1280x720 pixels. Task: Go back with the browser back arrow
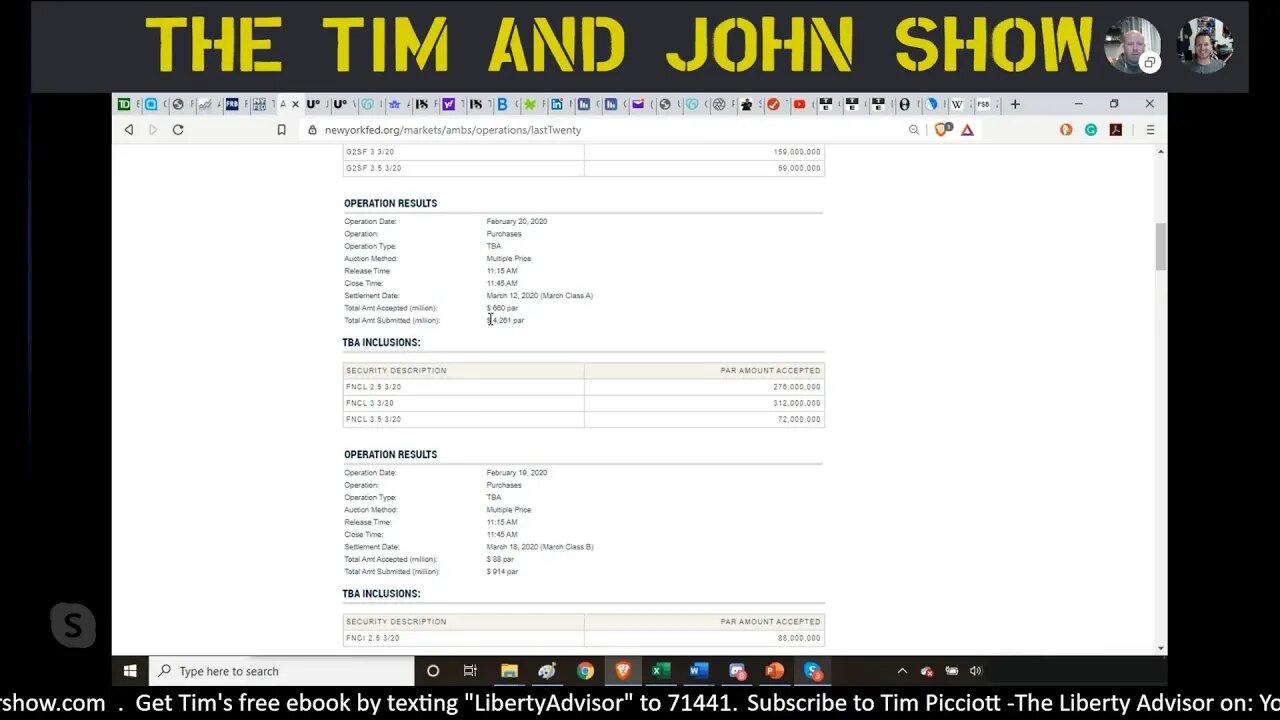coord(129,130)
